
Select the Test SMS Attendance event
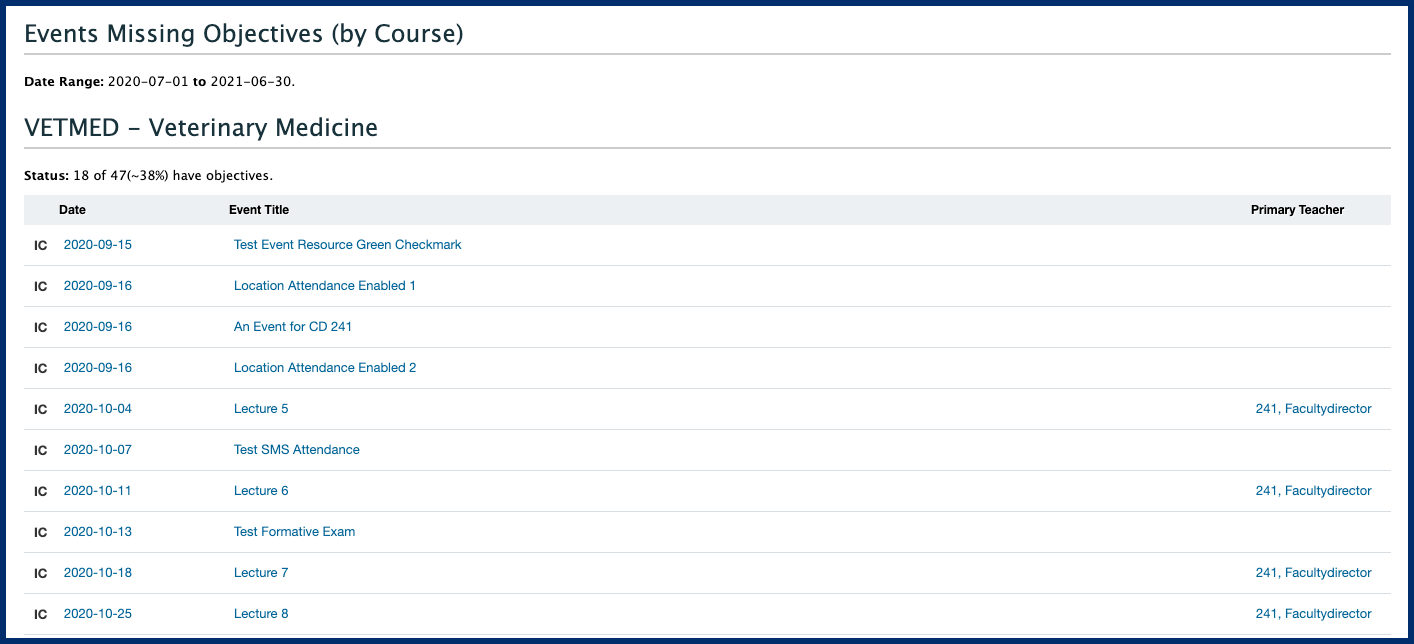(x=296, y=450)
